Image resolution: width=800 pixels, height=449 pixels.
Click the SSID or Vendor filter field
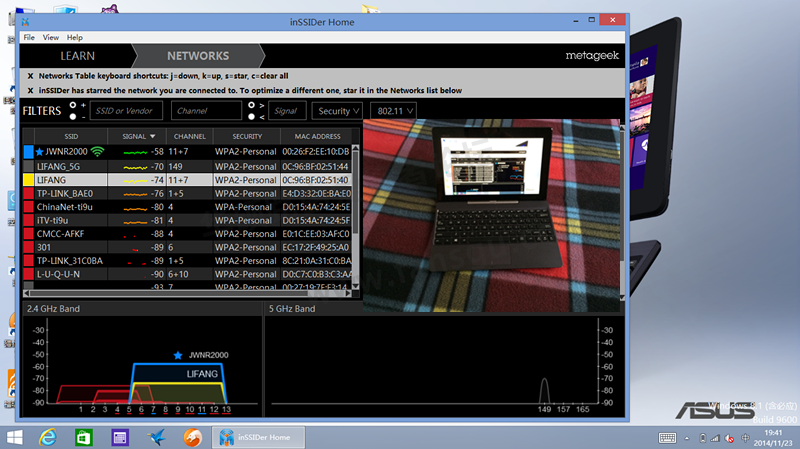pos(126,111)
